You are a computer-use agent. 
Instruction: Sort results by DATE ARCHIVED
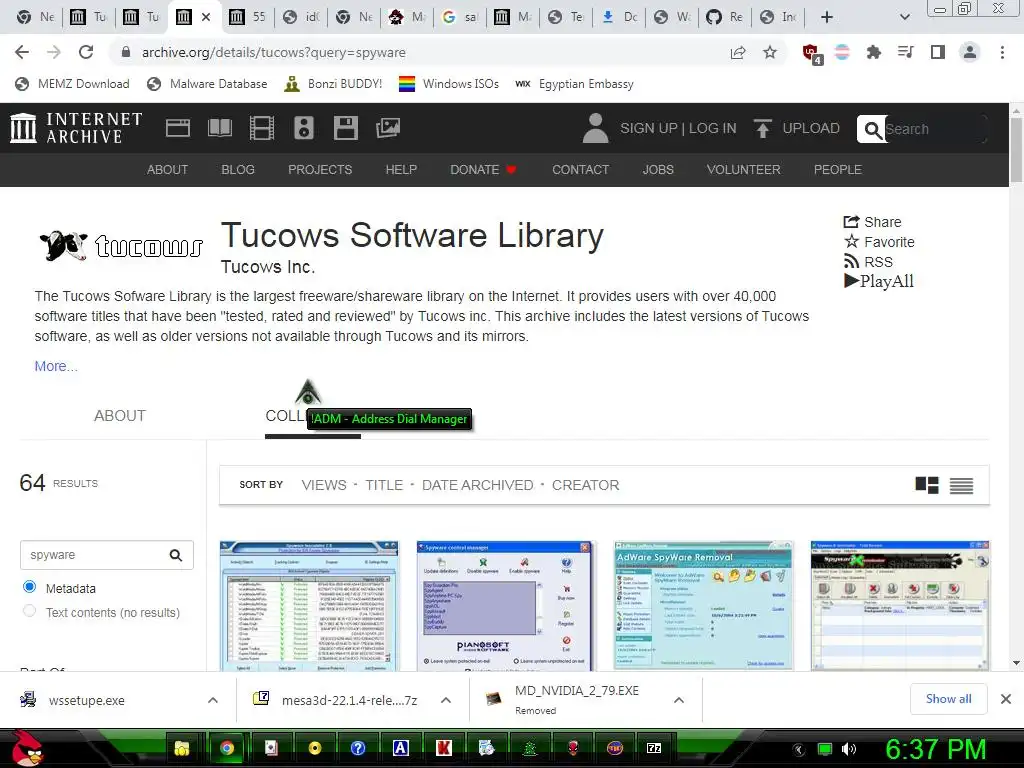point(477,485)
